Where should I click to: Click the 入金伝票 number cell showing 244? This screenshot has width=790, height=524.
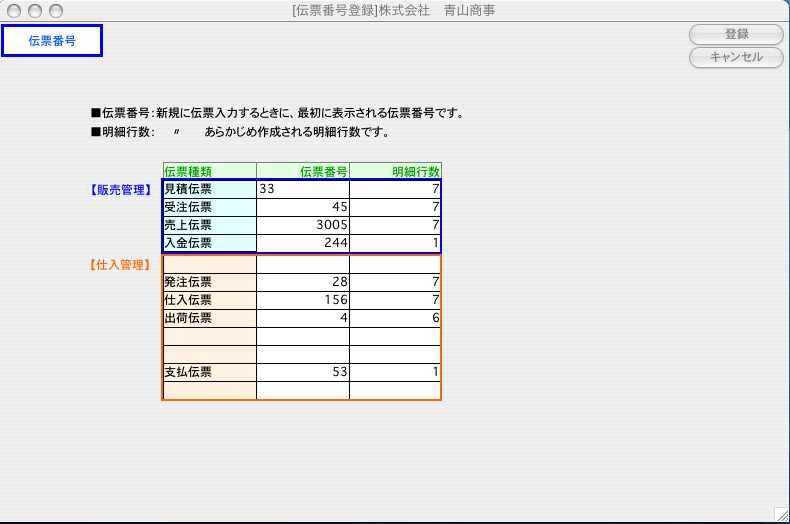303,243
